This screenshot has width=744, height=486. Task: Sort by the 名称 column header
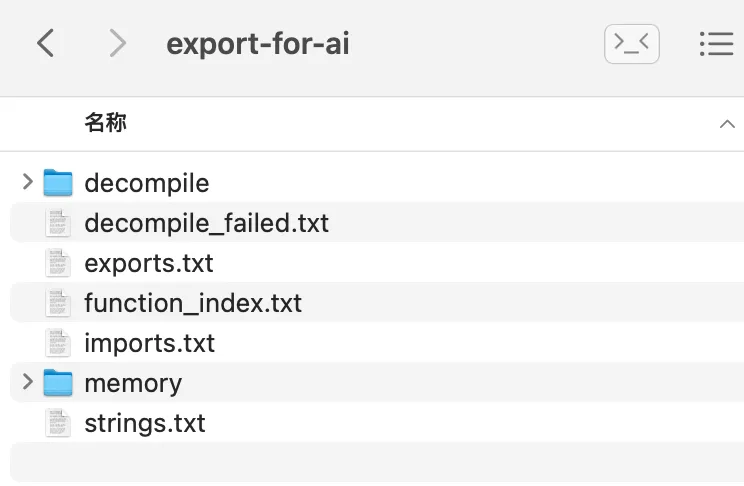pos(106,124)
